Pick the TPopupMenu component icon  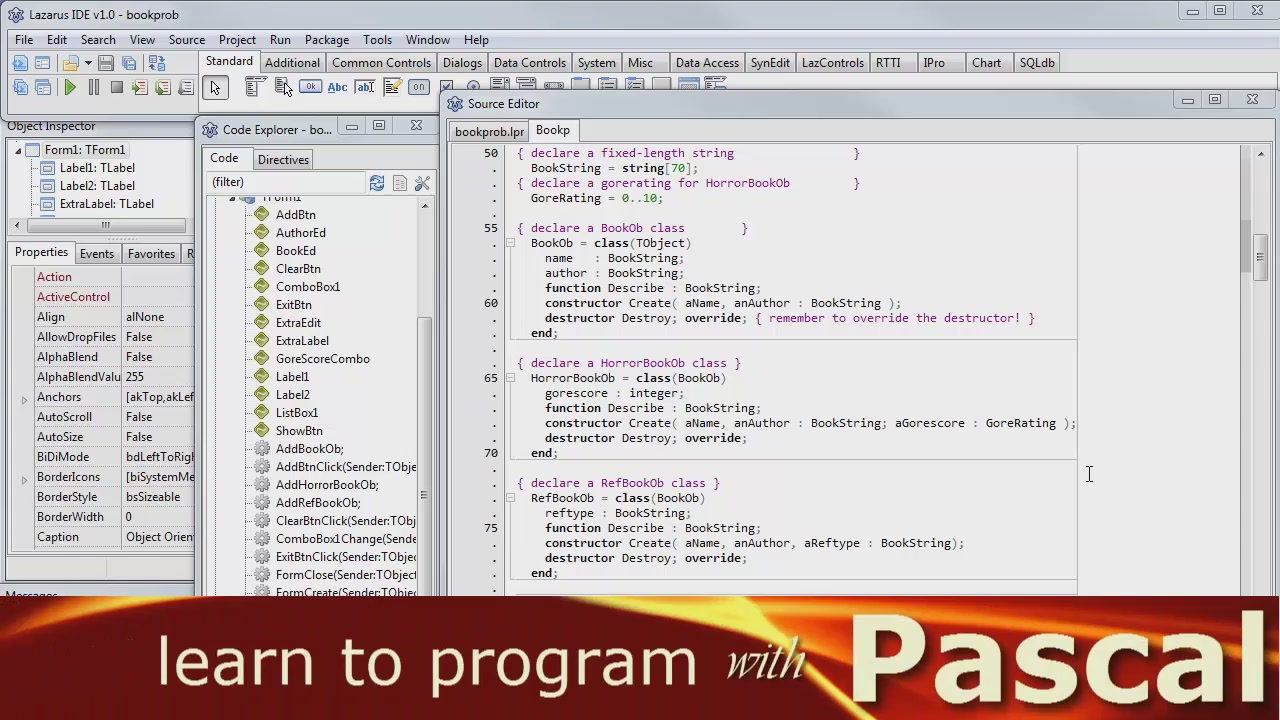point(282,88)
